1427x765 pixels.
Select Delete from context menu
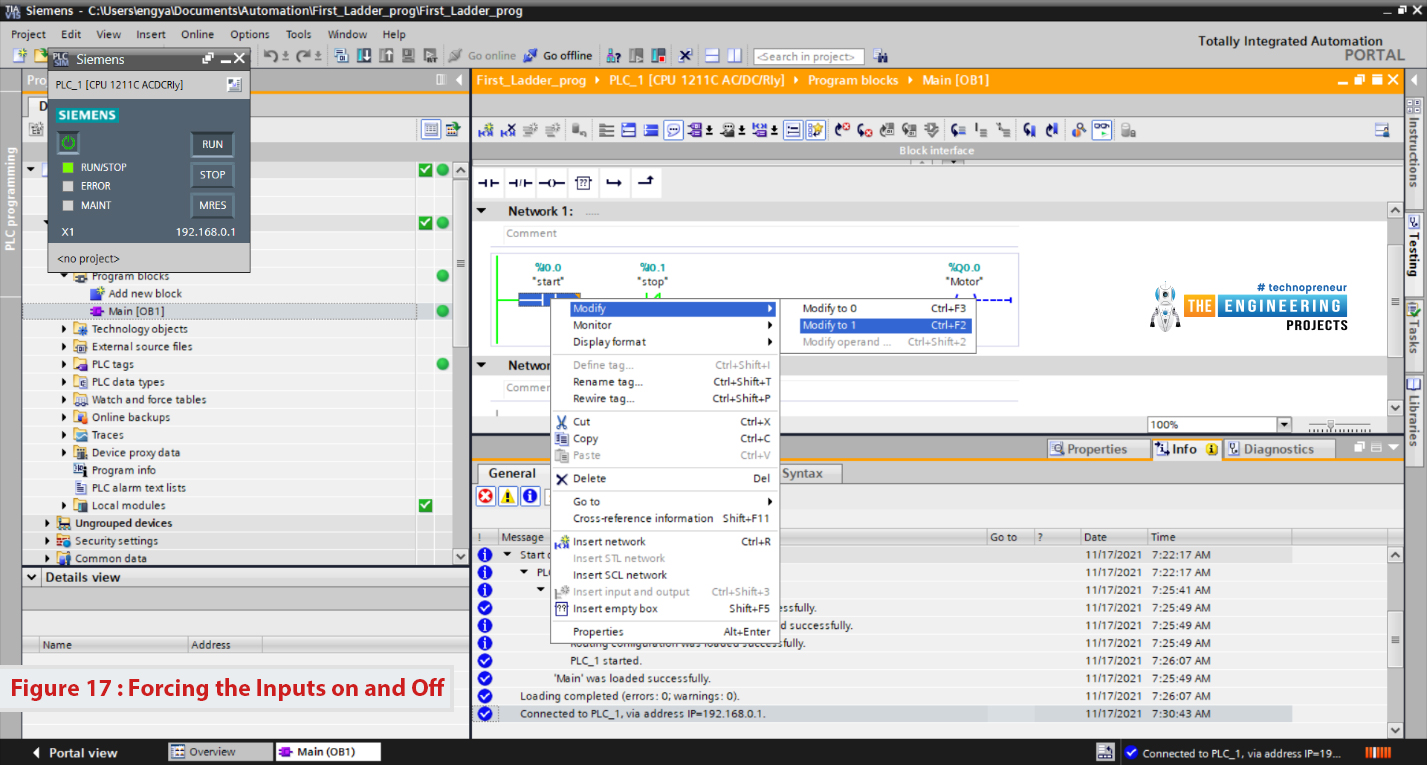[x=665, y=478]
